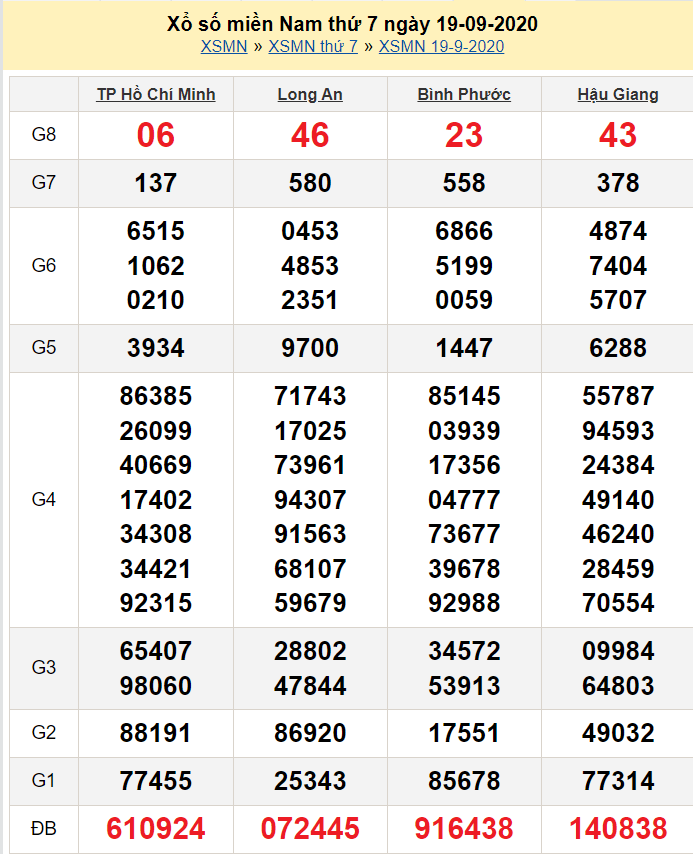Click special prize number 072445

click(x=310, y=829)
